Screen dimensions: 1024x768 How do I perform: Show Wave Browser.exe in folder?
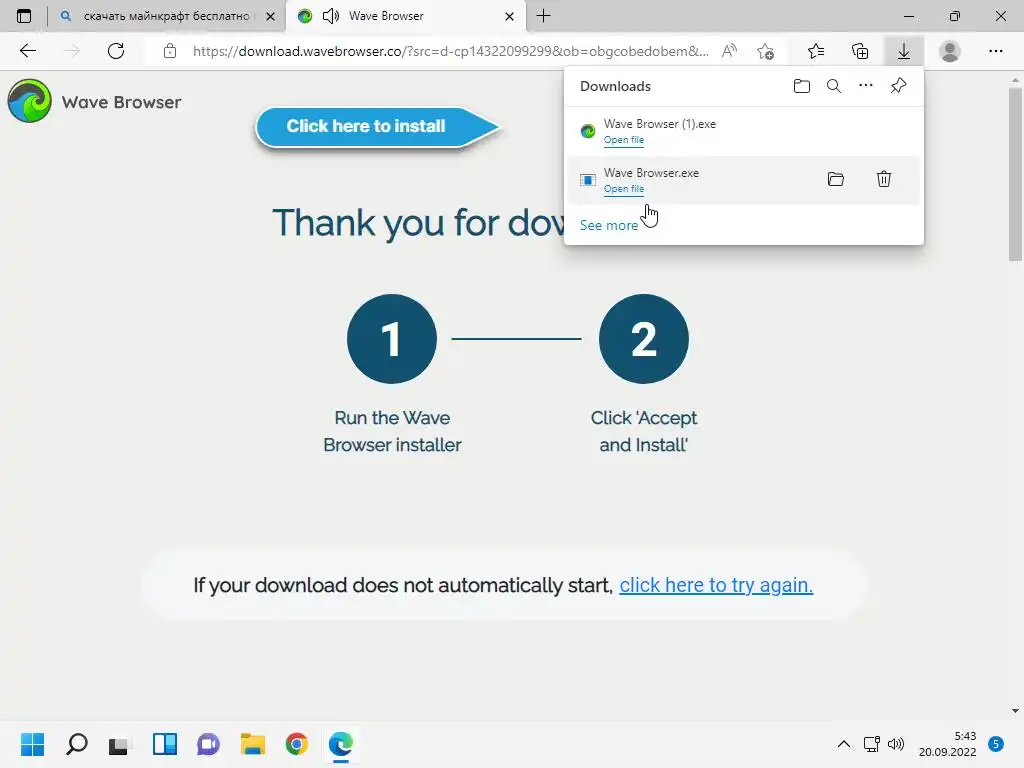(836, 179)
